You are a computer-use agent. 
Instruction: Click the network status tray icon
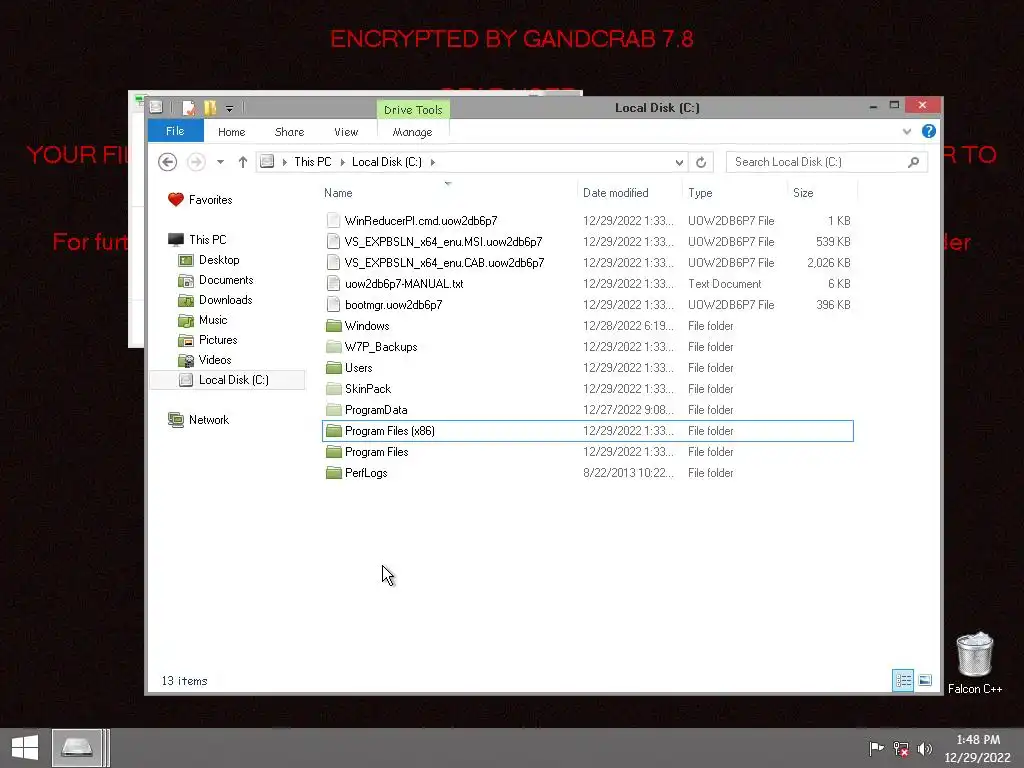[901, 749]
